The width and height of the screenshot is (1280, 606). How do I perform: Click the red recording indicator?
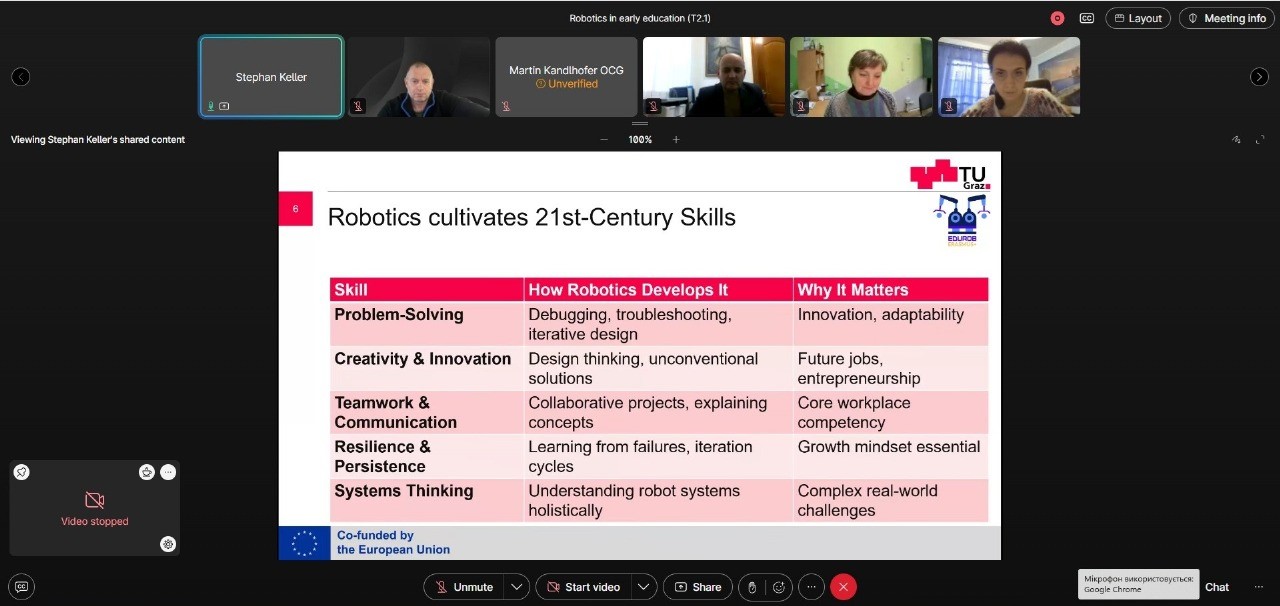click(x=1057, y=18)
